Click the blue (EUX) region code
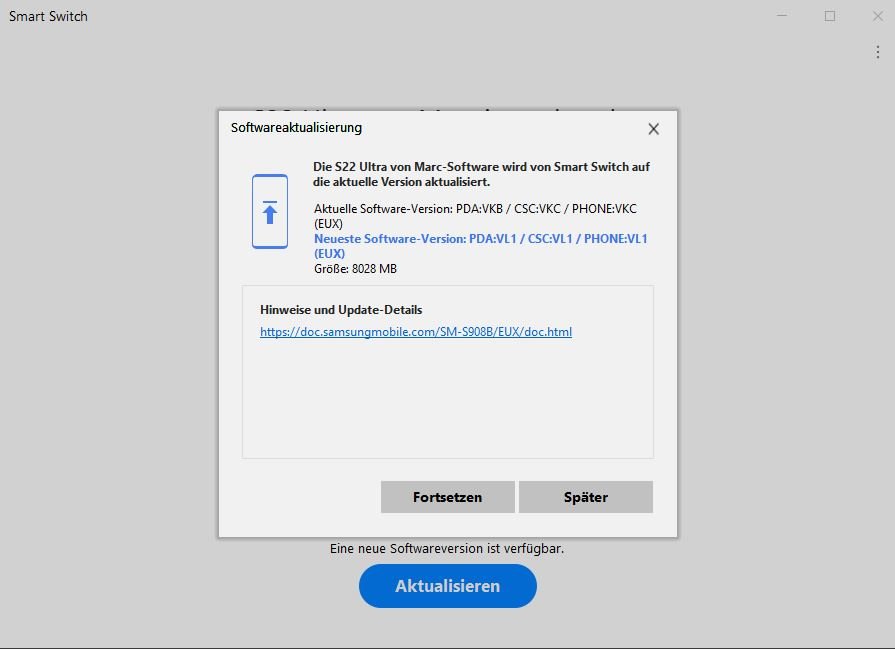This screenshot has height=649, width=895. [x=329, y=254]
